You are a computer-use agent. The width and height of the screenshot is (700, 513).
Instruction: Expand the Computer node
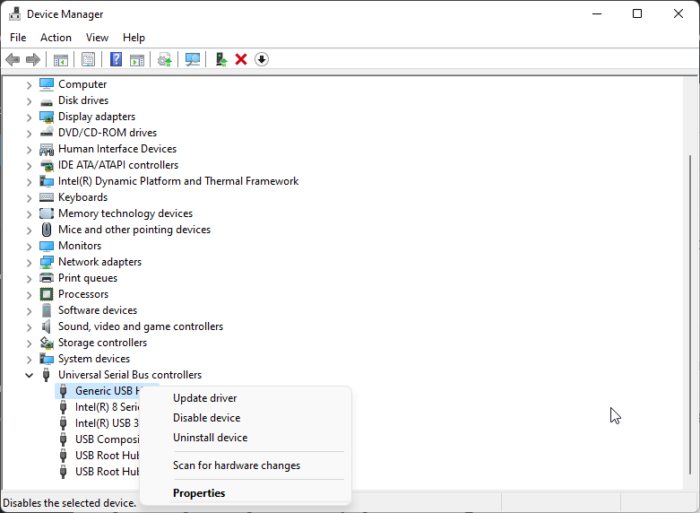29,84
